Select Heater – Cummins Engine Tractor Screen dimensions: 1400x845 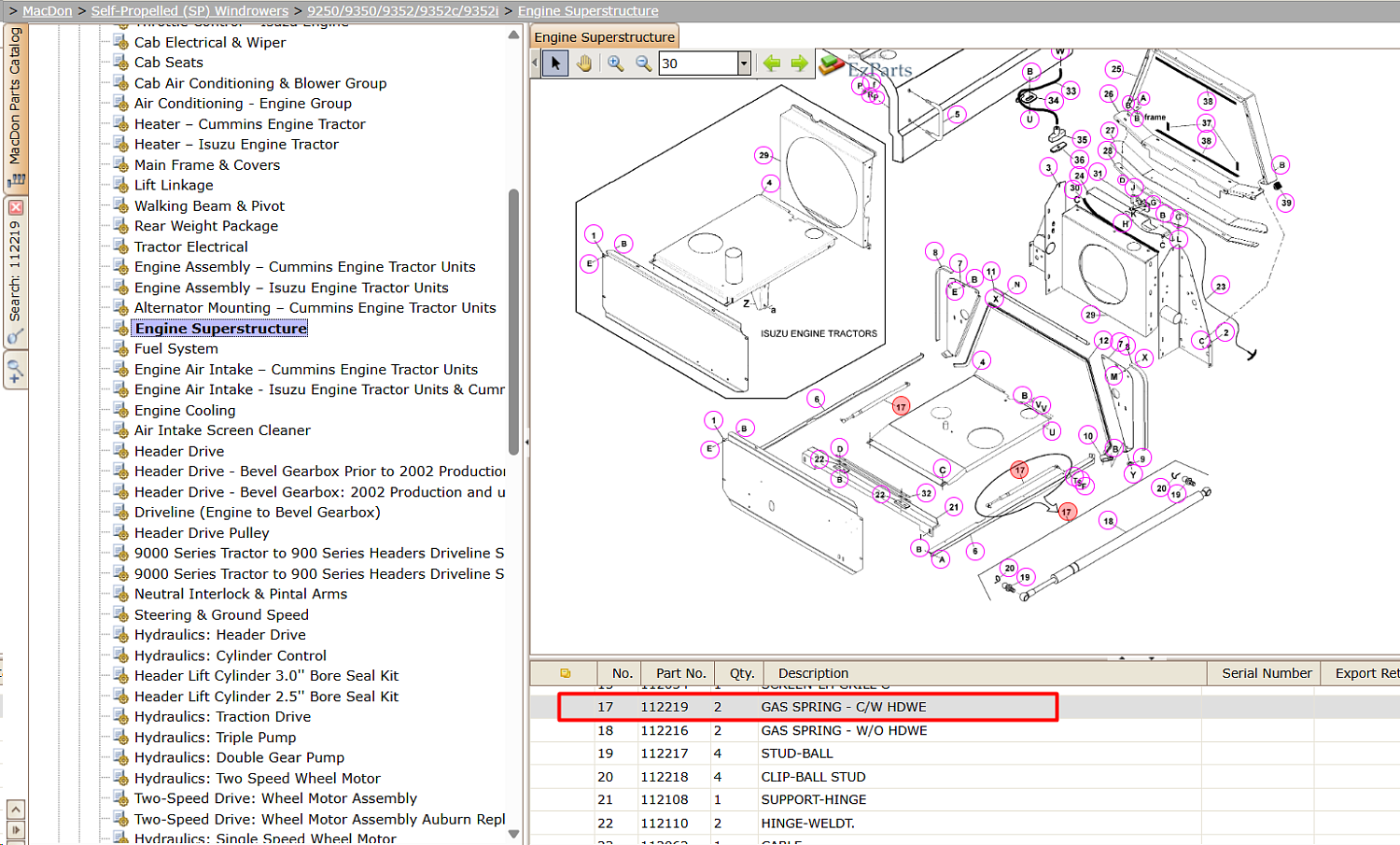coord(250,124)
